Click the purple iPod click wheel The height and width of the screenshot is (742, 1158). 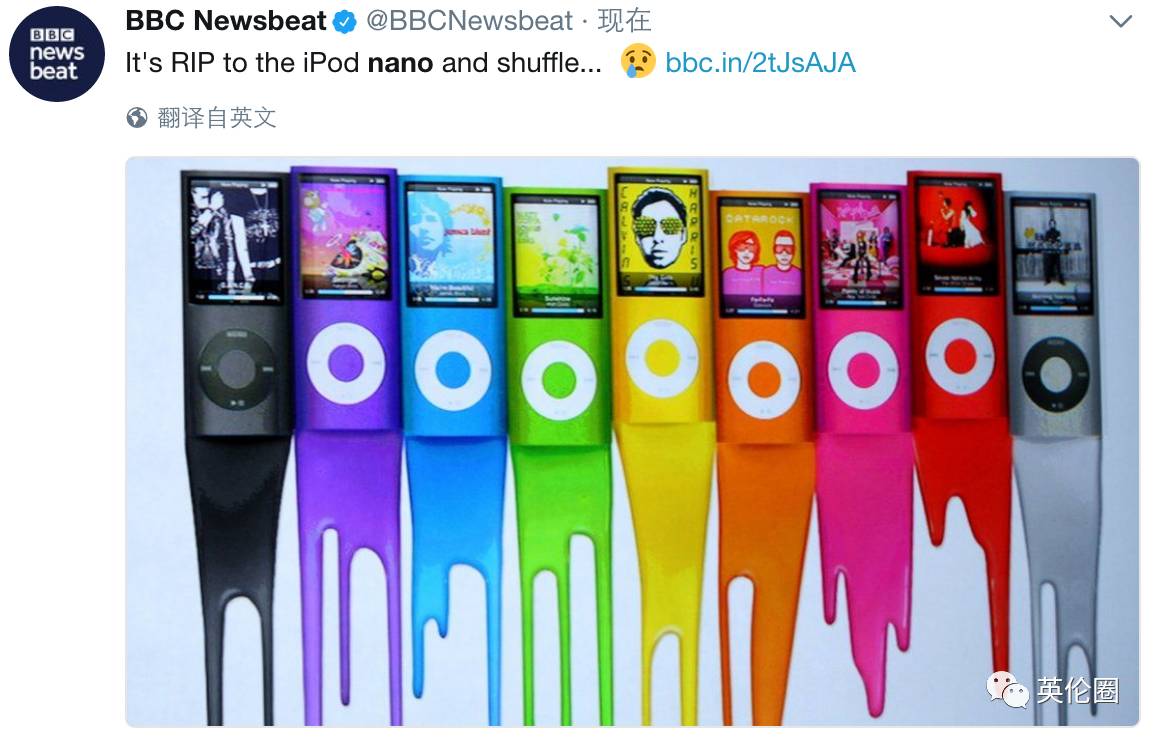click(x=346, y=363)
